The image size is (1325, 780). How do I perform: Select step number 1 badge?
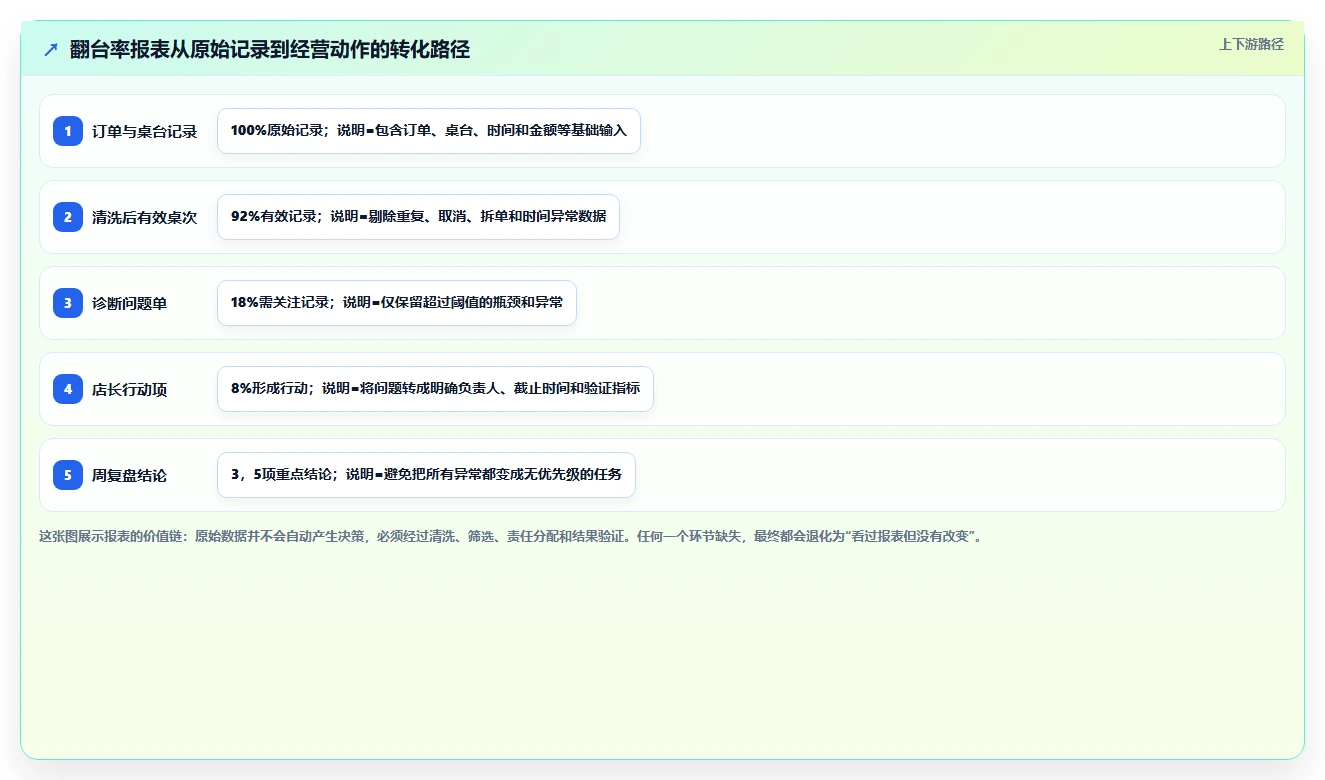point(68,131)
